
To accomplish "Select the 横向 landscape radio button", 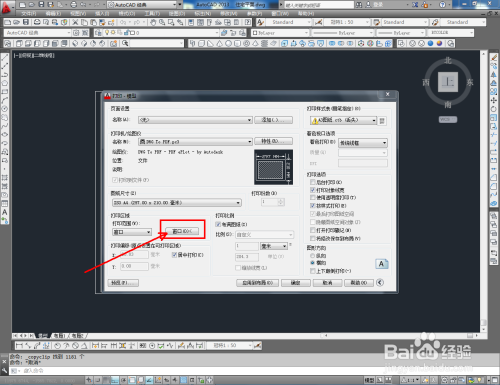I will [312, 263].
